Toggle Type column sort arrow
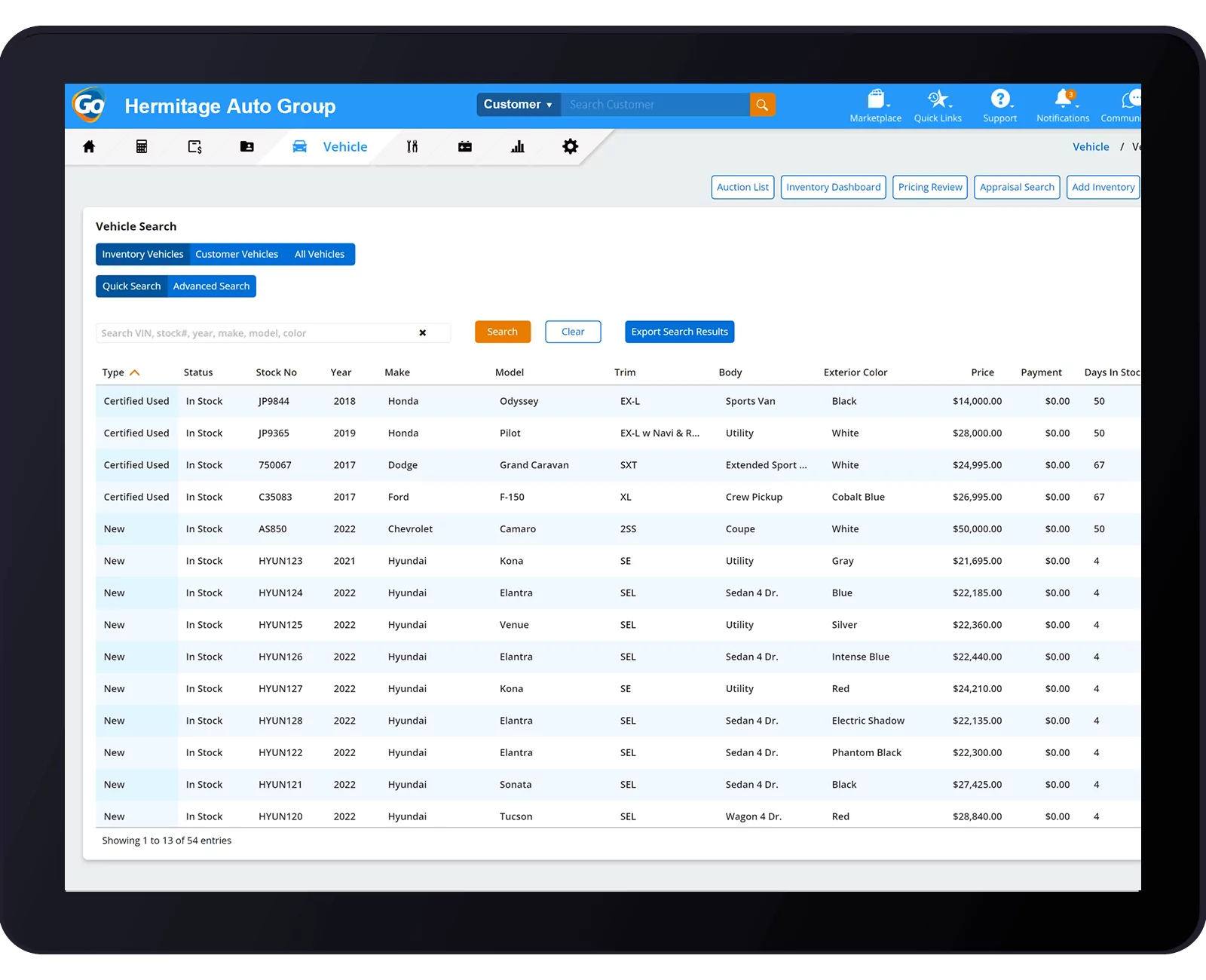Screen dimensions: 1206x980 point(135,372)
